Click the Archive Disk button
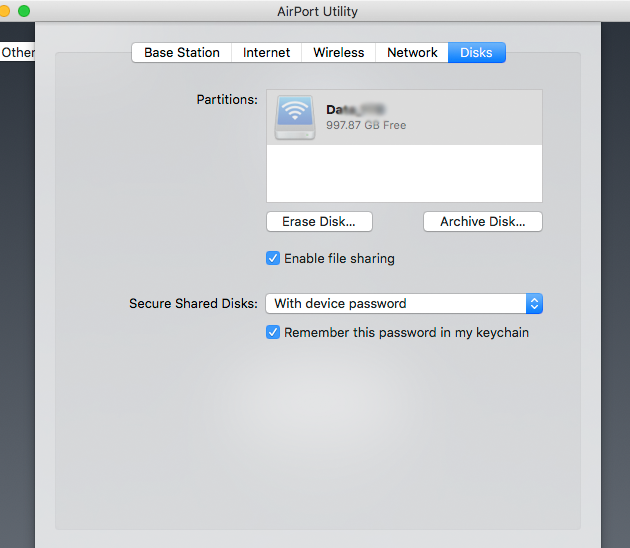 coord(483,221)
